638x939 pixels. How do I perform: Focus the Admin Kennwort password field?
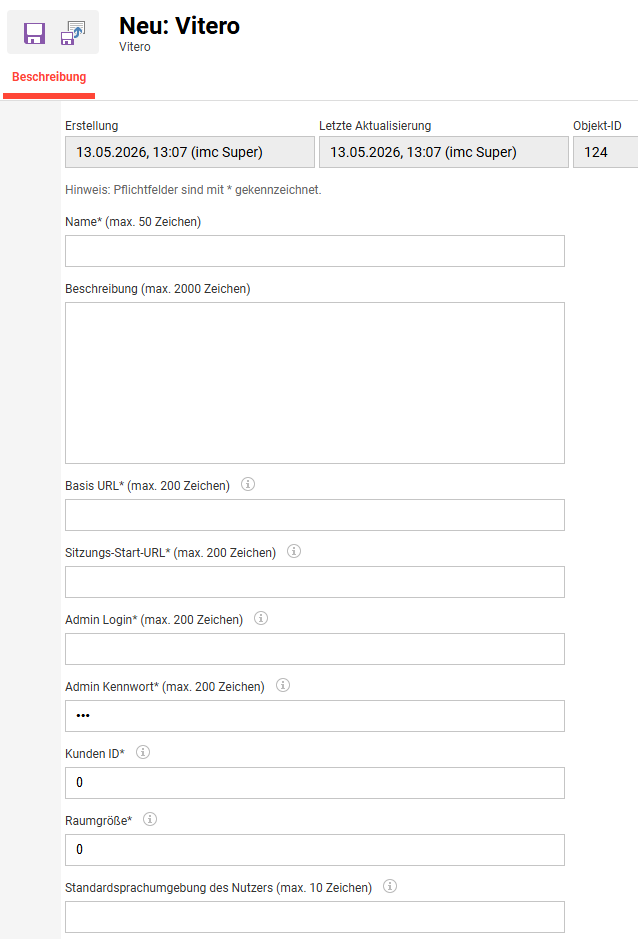pos(315,716)
